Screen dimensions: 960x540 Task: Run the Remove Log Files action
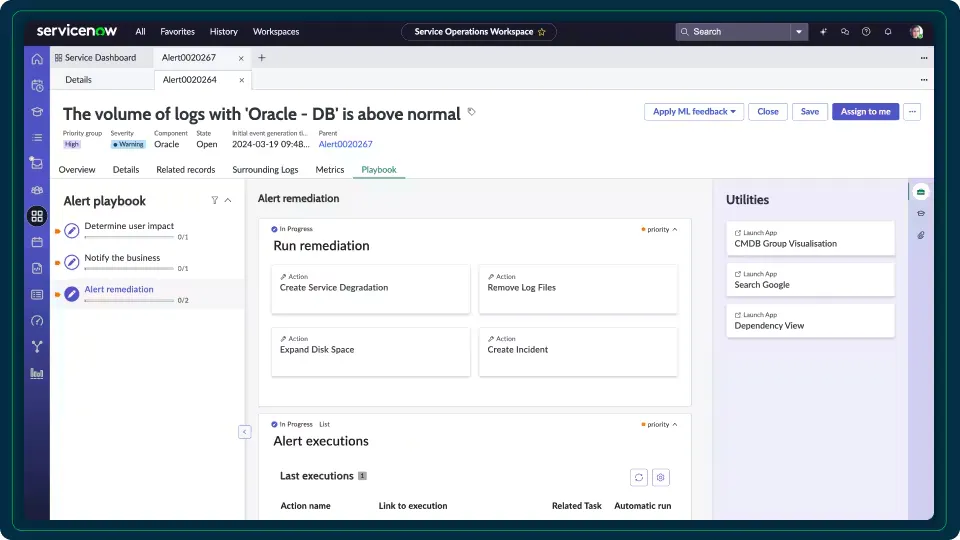coord(578,289)
